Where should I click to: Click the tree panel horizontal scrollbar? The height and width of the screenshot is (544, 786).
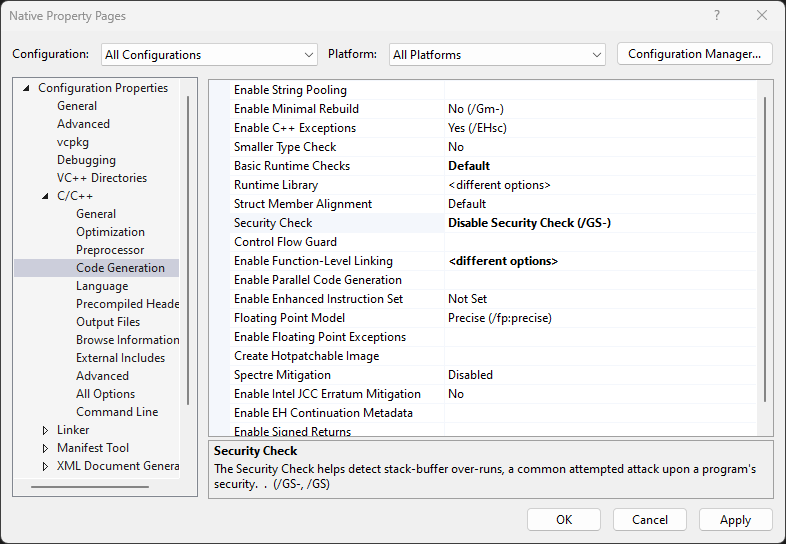[90, 486]
